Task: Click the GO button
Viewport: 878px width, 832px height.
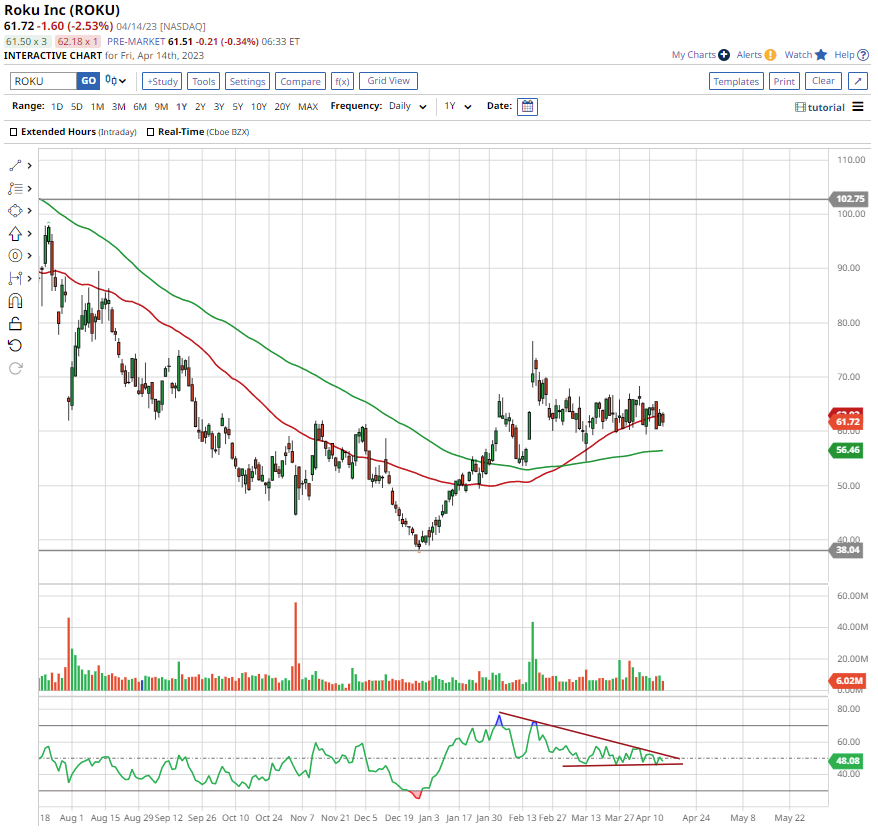Action: click(88, 81)
